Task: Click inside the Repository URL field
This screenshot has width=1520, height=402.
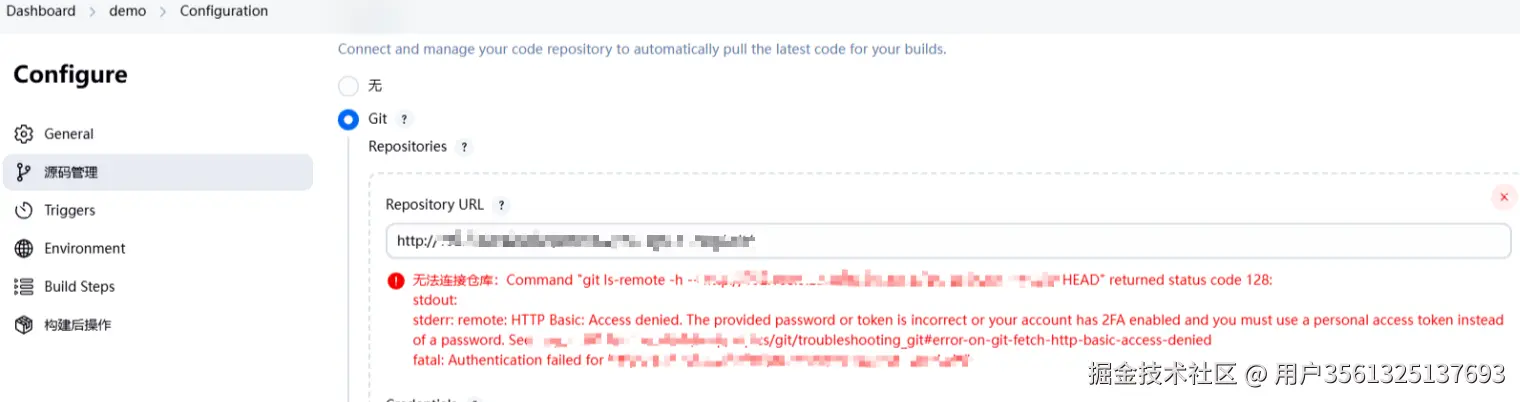Action: (x=948, y=241)
